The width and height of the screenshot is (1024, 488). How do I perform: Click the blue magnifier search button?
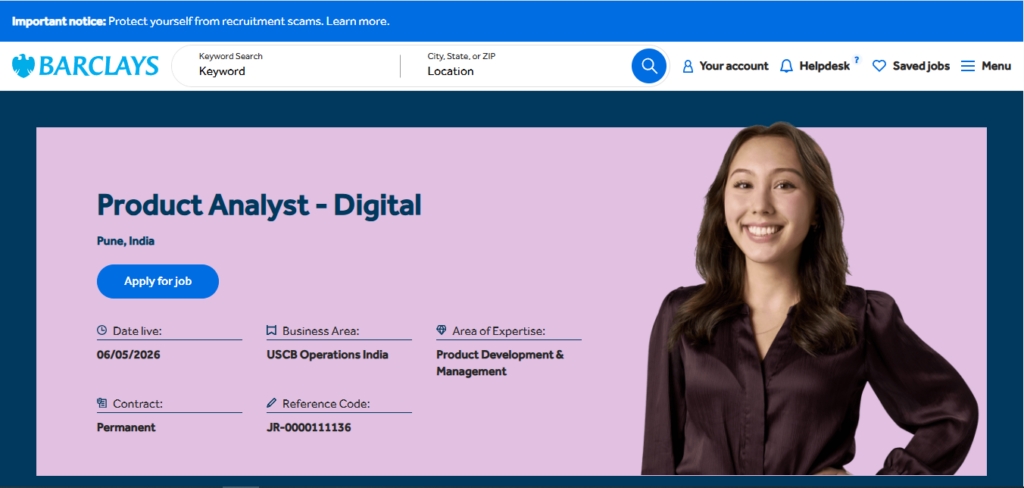648,66
